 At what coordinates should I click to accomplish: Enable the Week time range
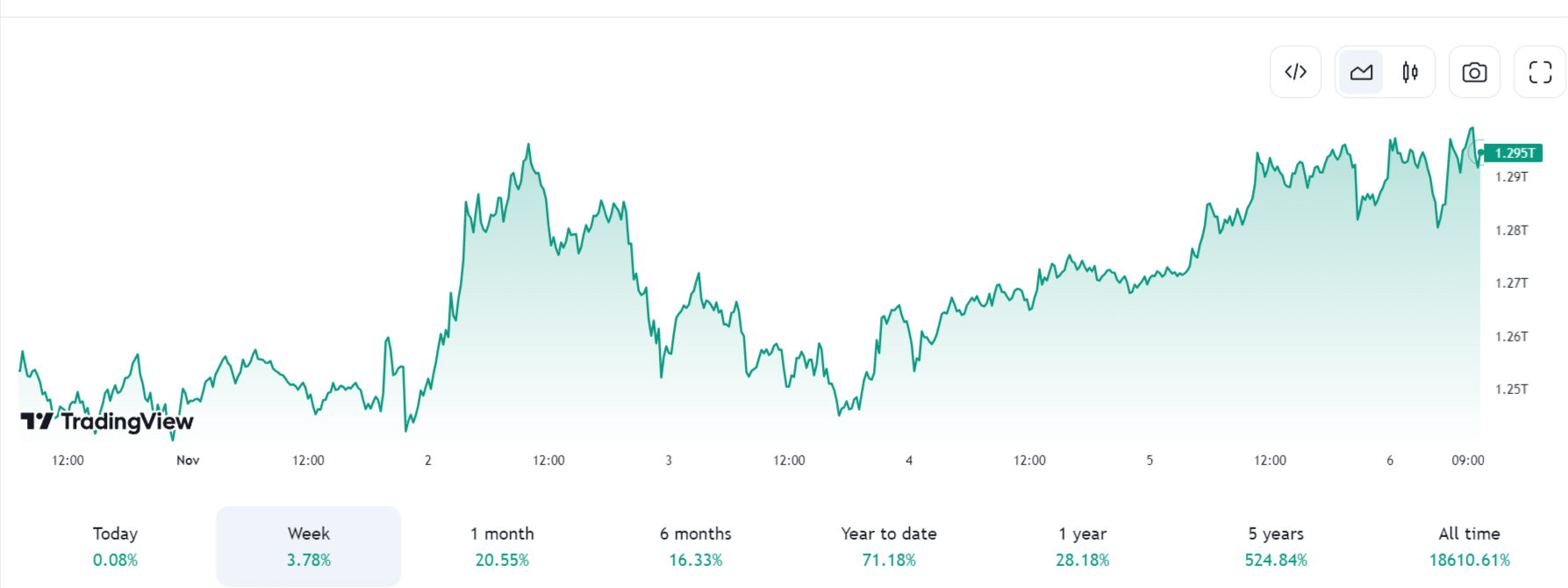[309, 545]
